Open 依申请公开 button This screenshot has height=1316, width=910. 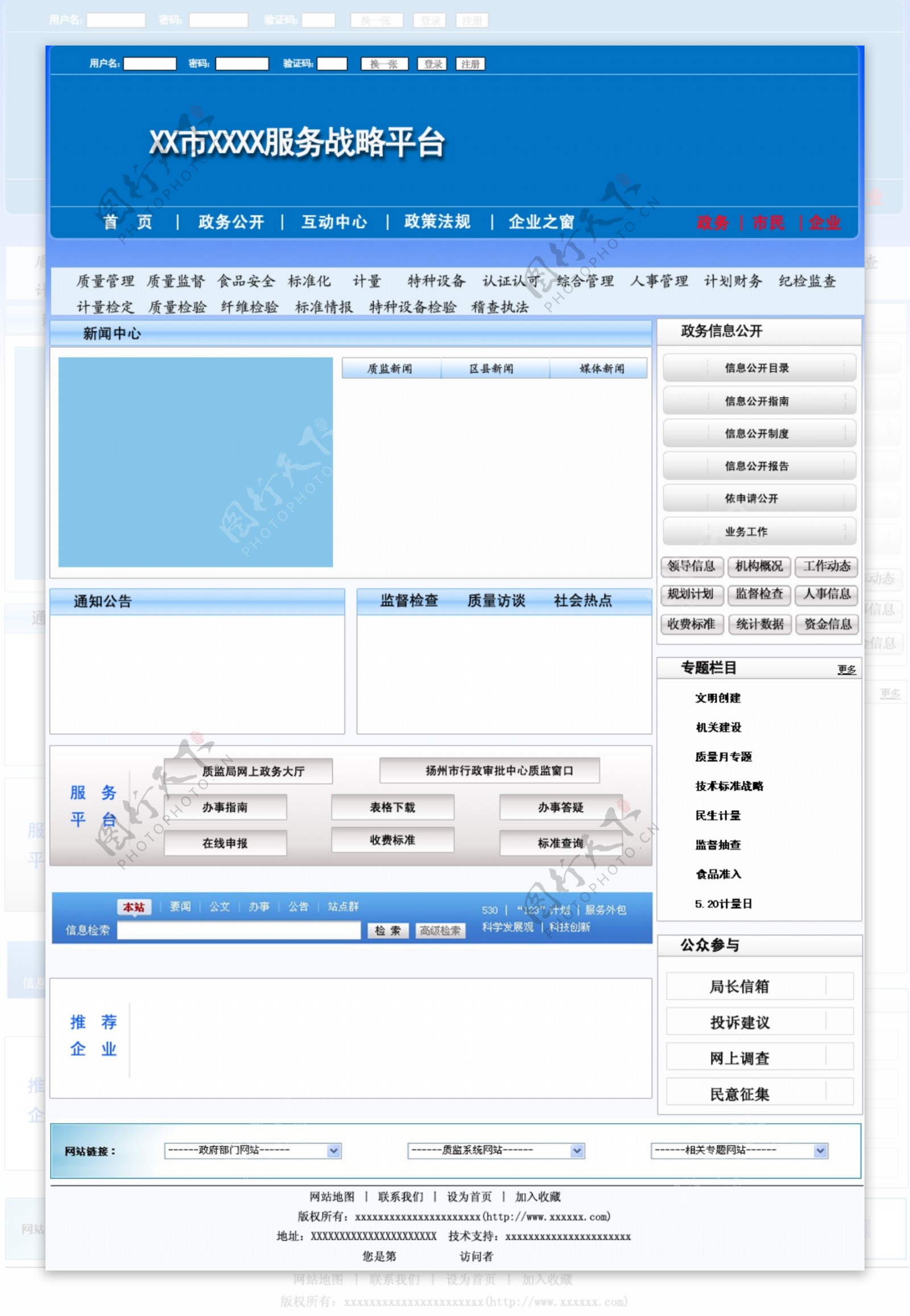click(x=759, y=498)
